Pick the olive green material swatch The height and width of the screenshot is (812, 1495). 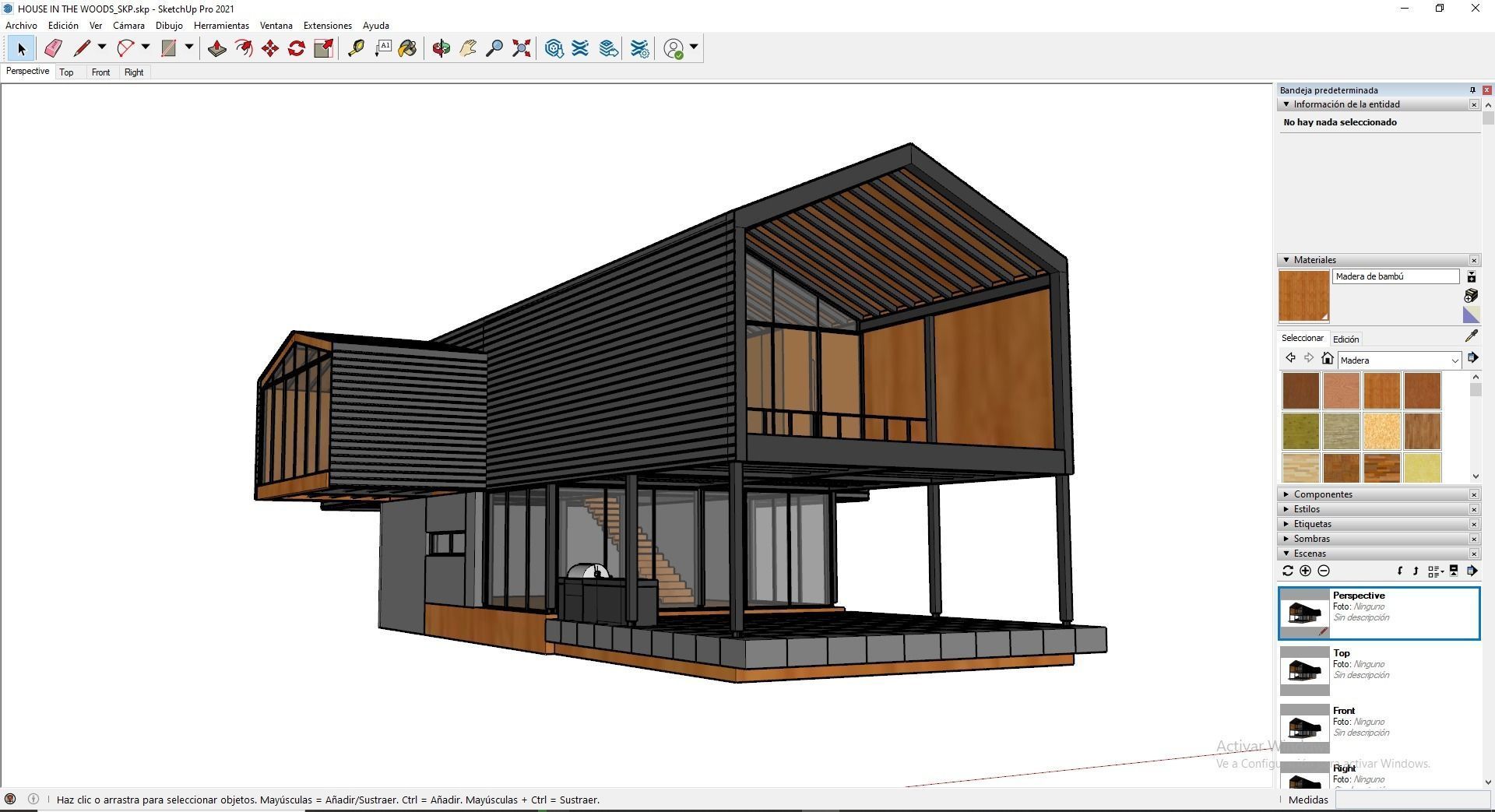click(x=1300, y=431)
